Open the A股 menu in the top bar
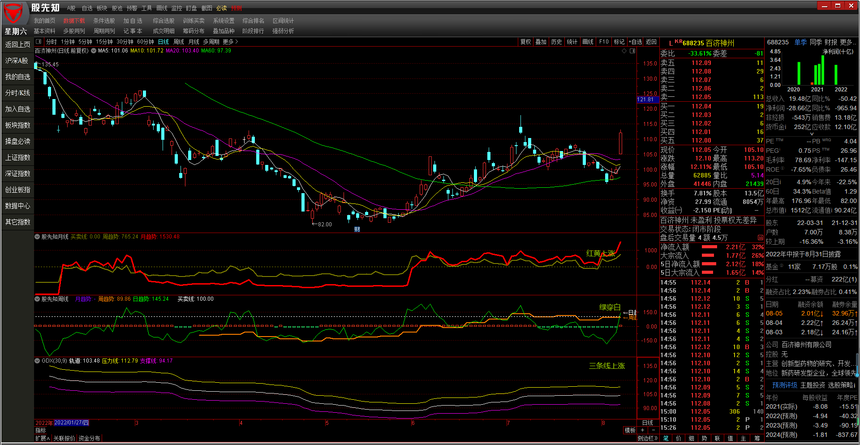This screenshot has width=860, height=445. 71,9
